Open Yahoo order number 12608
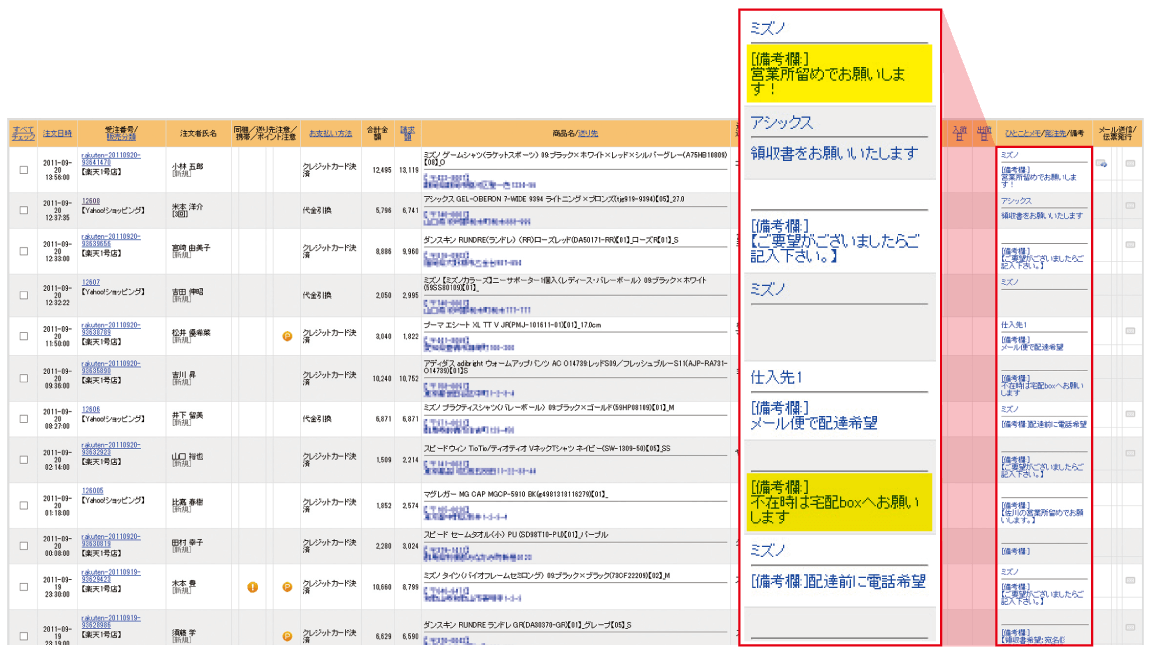This screenshot has height=652, width=1150. [x=91, y=201]
